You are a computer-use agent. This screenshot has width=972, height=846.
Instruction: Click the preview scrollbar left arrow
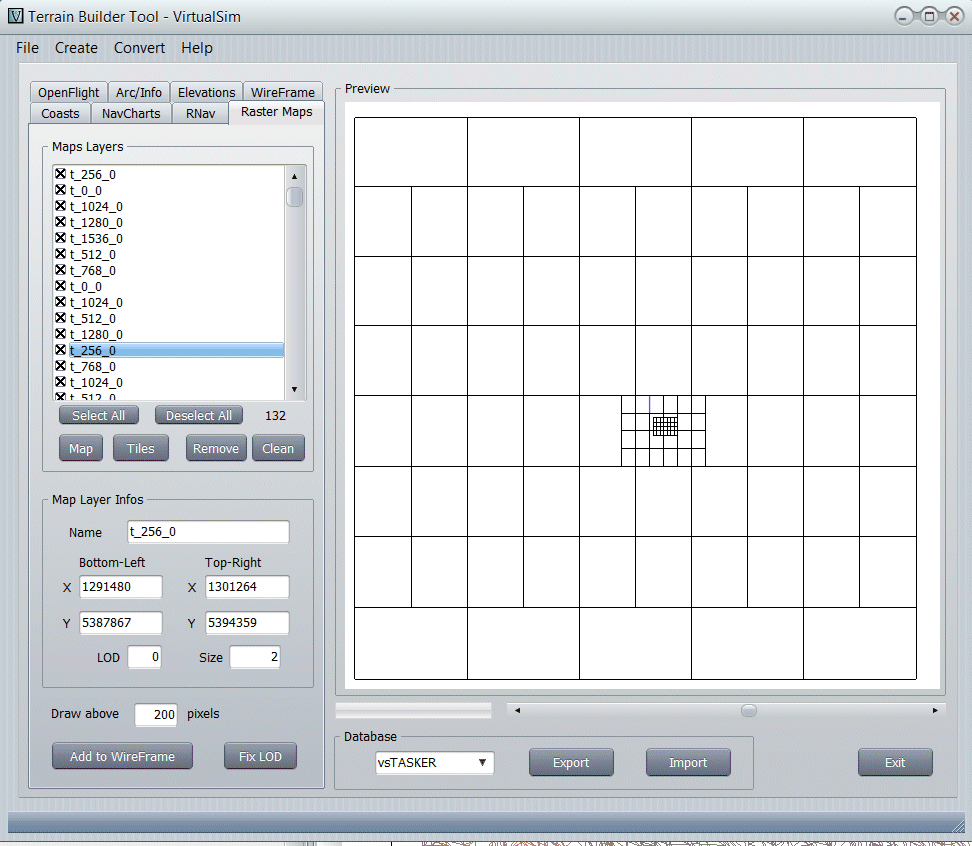coord(517,710)
